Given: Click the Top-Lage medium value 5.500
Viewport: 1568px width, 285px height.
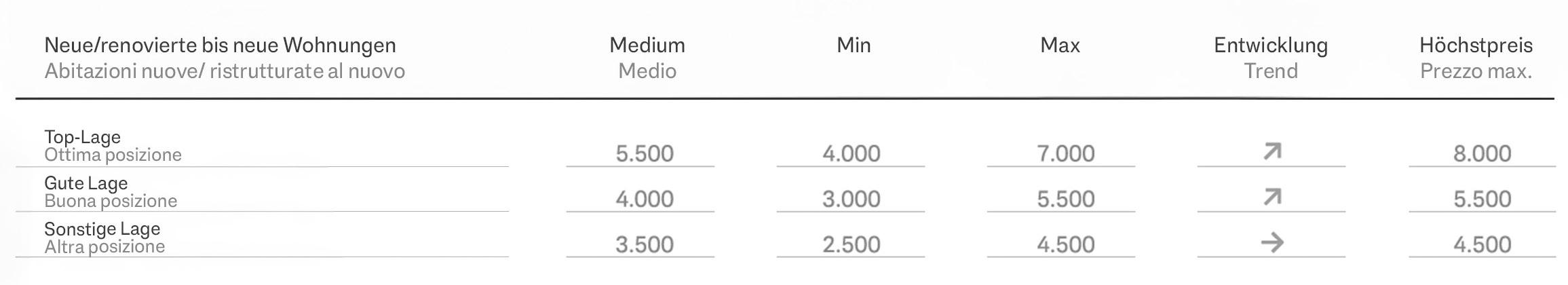Looking at the screenshot, I should pos(645,153).
